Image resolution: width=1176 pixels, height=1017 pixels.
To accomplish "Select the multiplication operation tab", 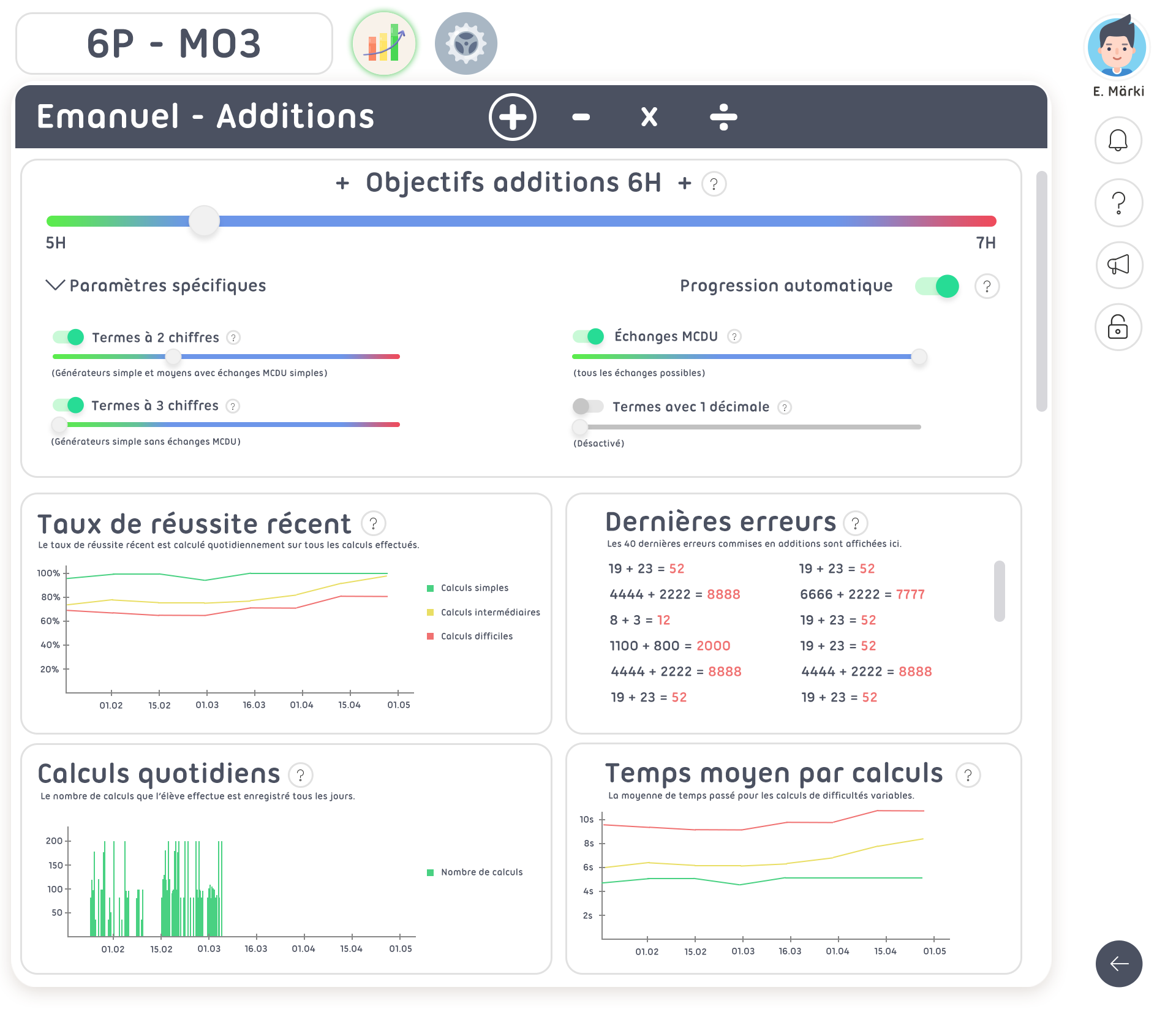I will click(649, 117).
